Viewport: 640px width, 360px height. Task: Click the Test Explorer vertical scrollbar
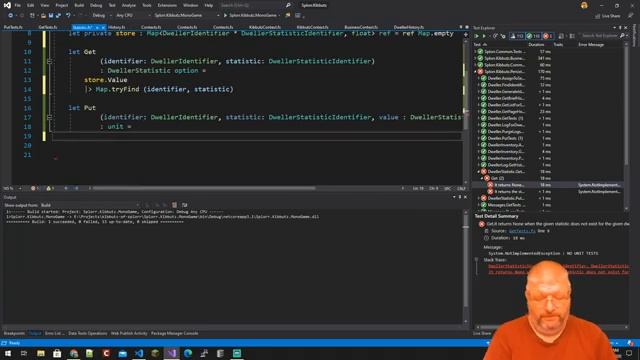pos(627,106)
